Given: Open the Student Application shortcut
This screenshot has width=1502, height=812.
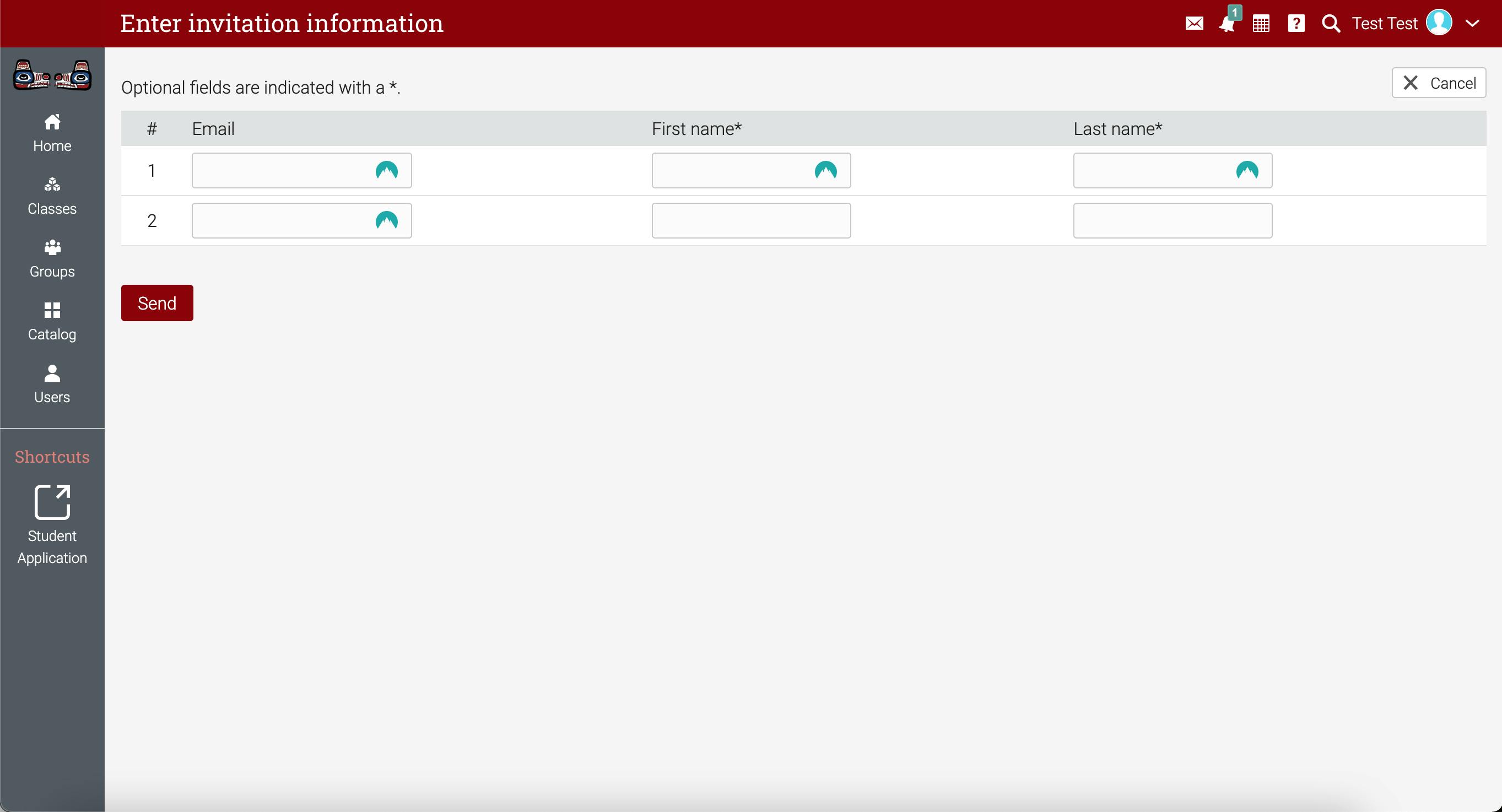Looking at the screenshot, I should coord(52,524).
